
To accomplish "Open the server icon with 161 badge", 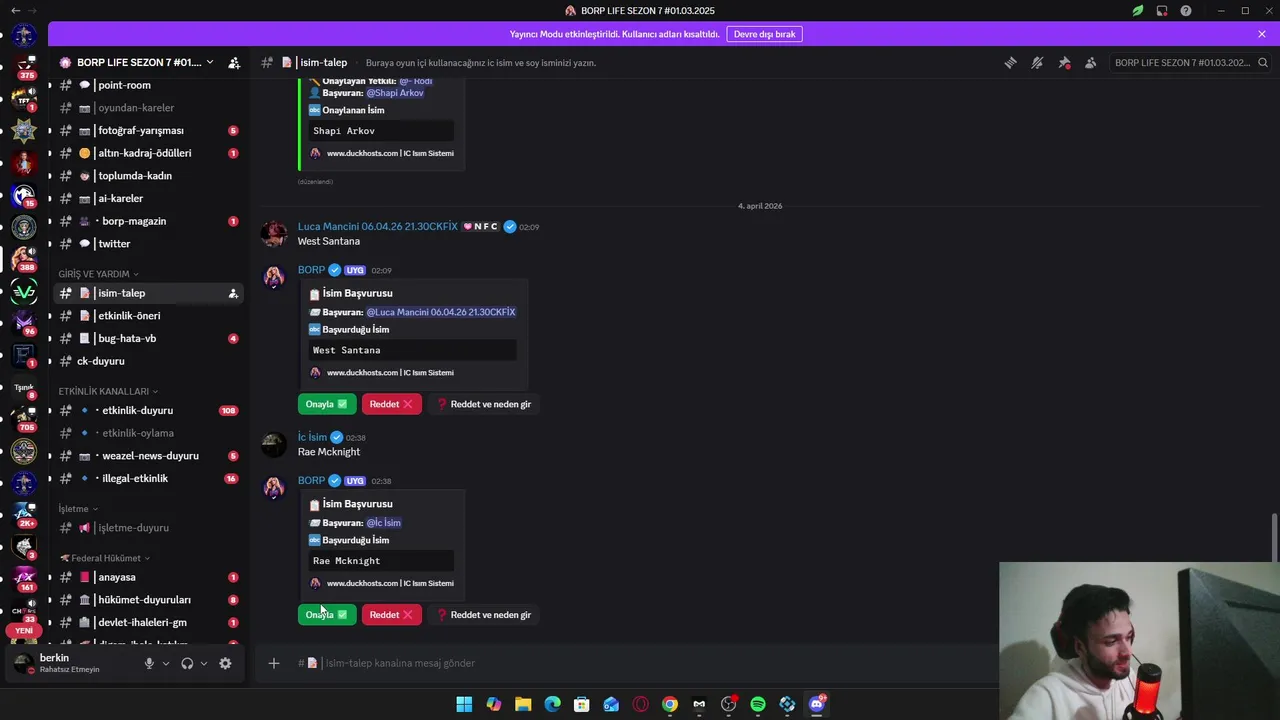I will tap(24, 578).
